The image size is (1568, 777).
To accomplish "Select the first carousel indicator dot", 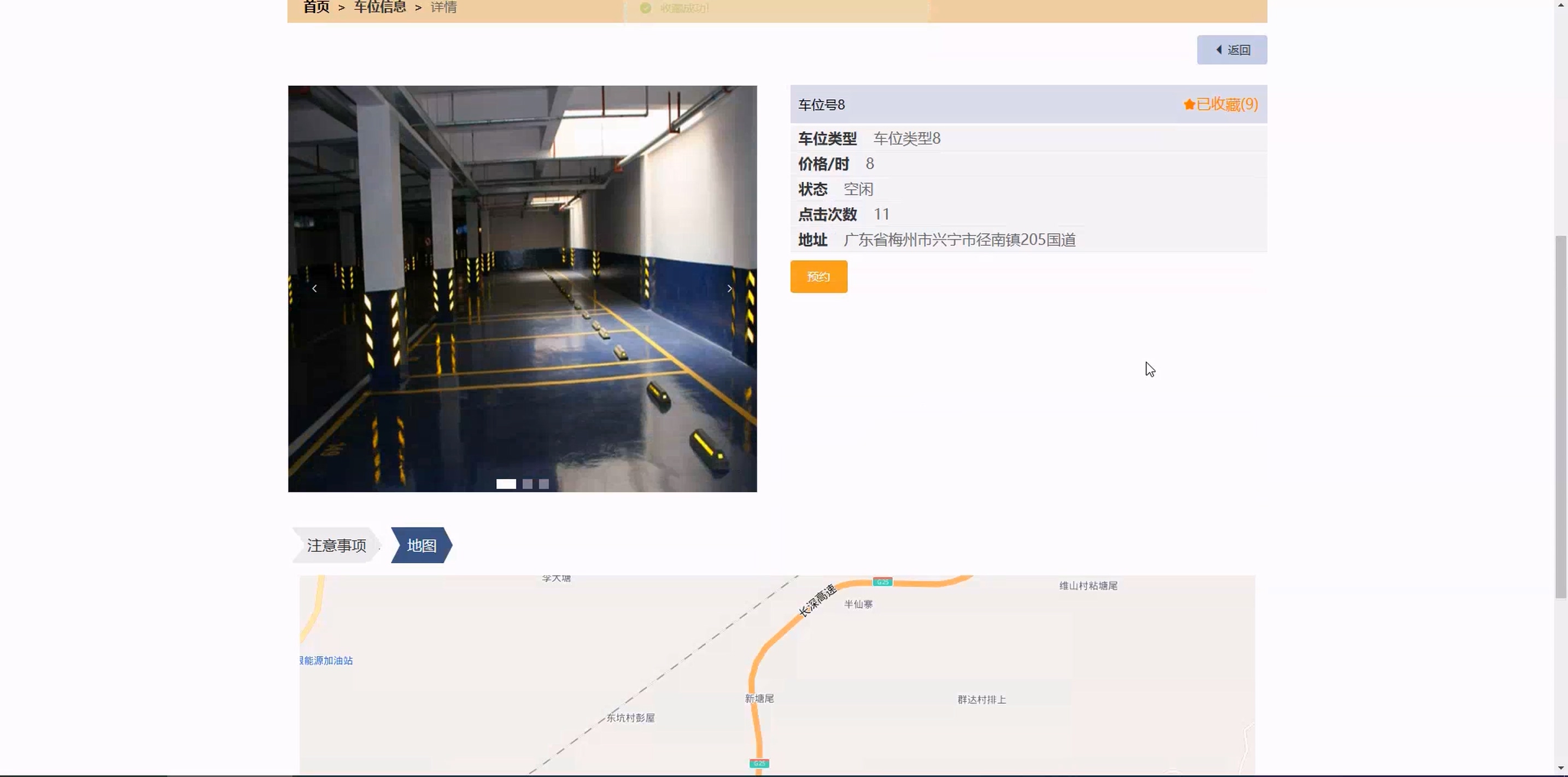I will pyautogui.click(x=506, y=484).
